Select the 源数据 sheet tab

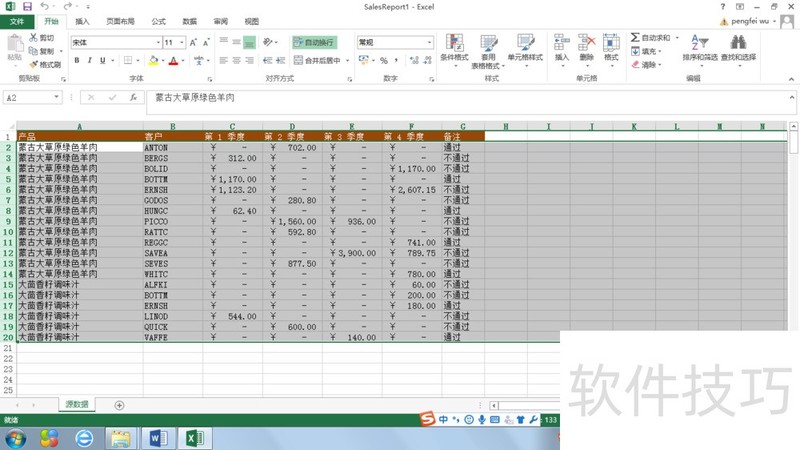point(77,405)
